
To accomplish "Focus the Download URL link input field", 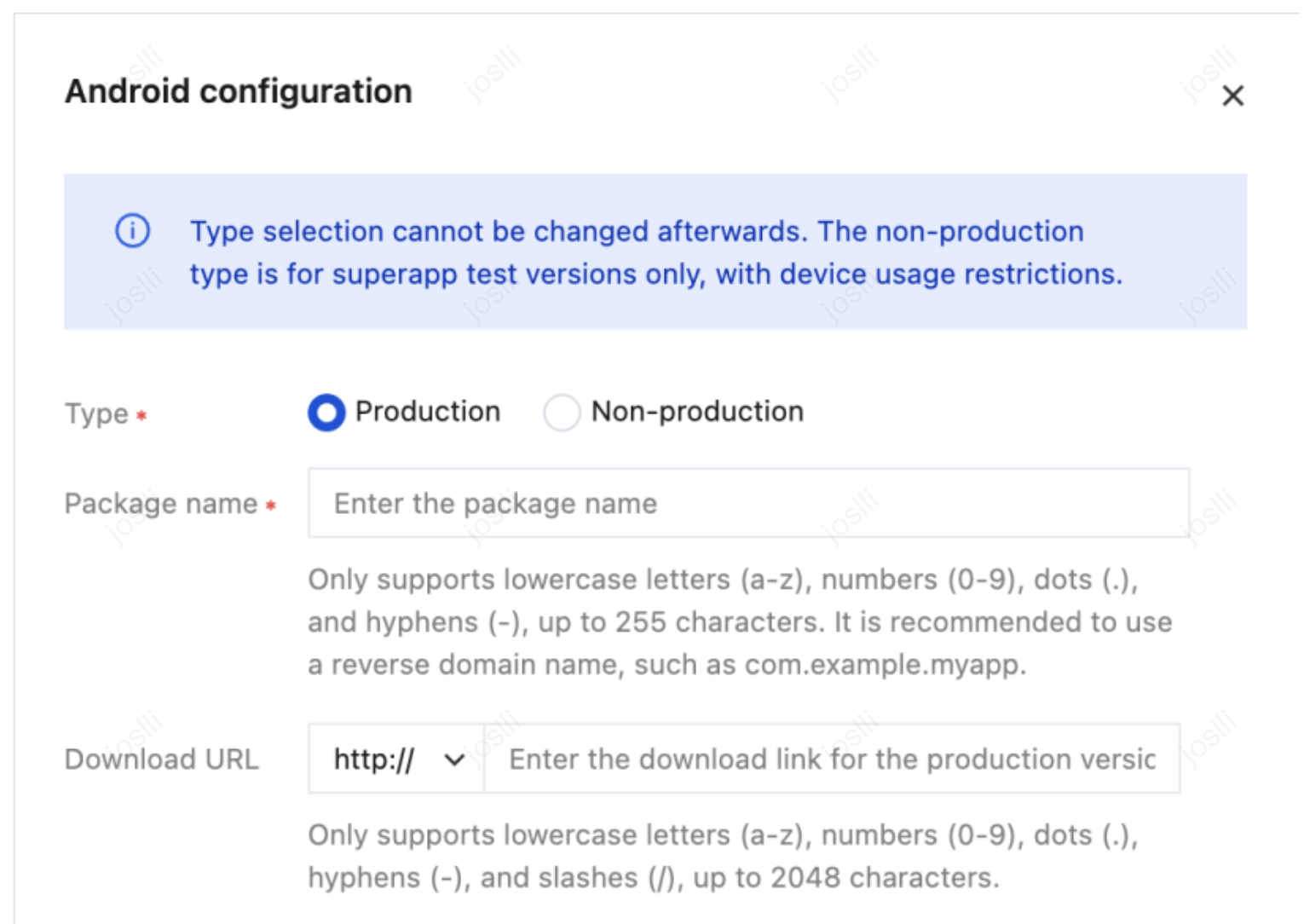I will coord(831,759).
